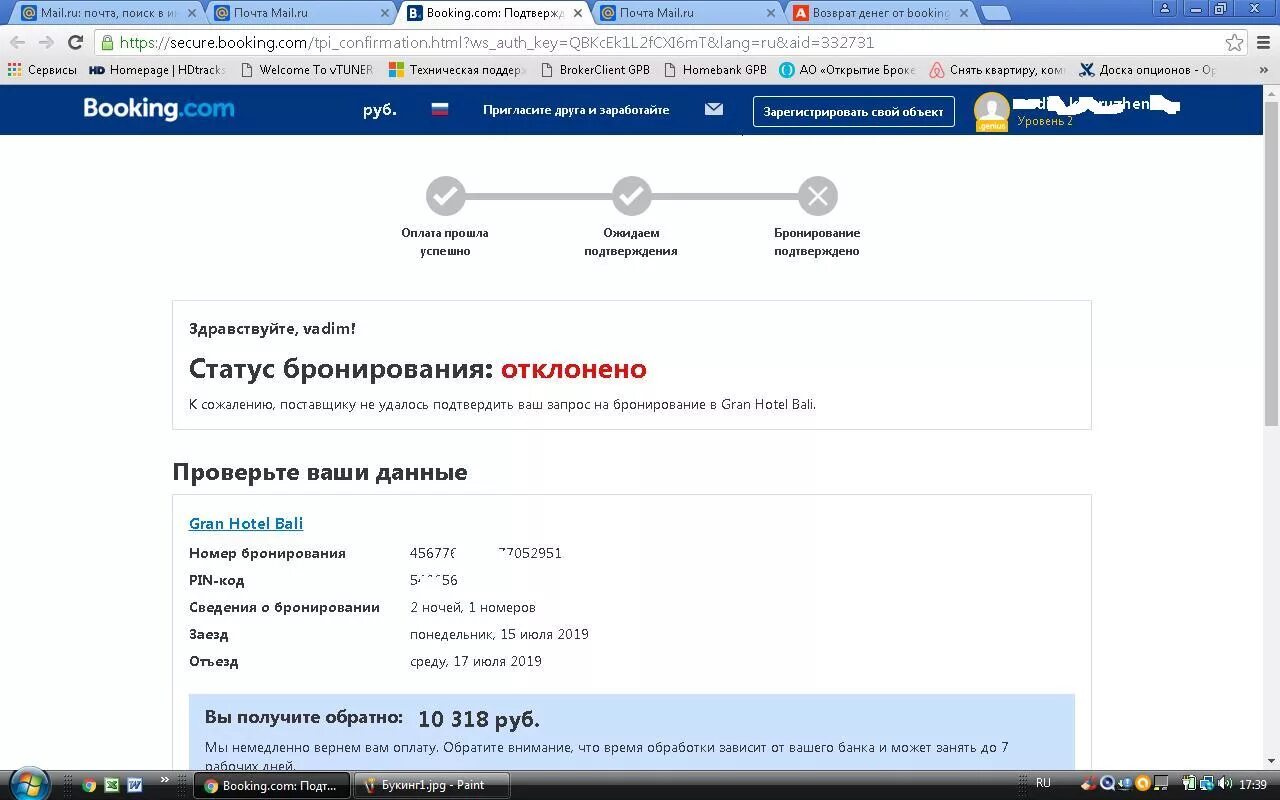Click the Chrome user profile button
The height and width of the screenshot is (800, 1280).
coord(1164,8)
